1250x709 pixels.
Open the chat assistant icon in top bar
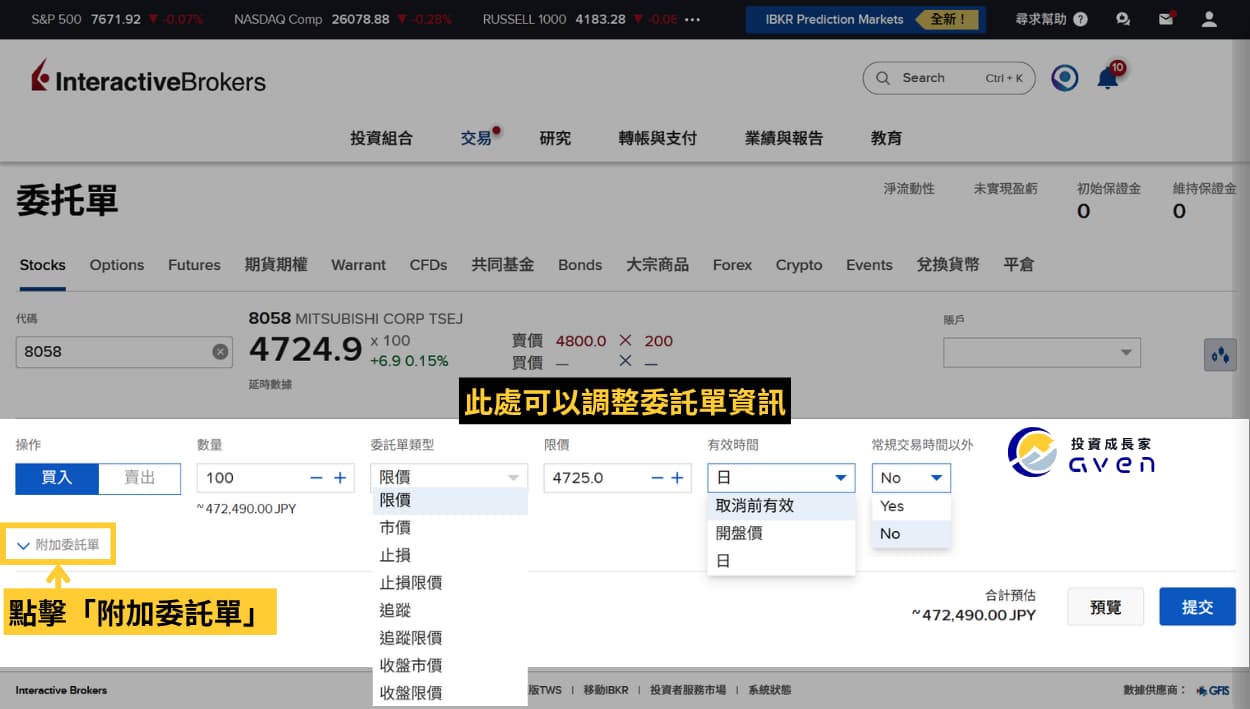(x=1123, y=19)
